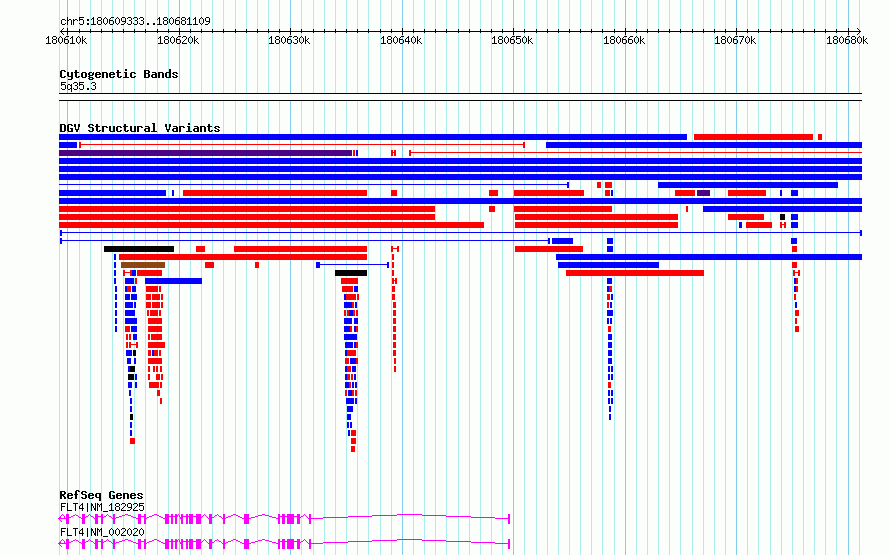Select the thin red capped interval 180611k–180651k
Image resolution: width=890 pixels, height=555 pixels.
tap(302, 145)
